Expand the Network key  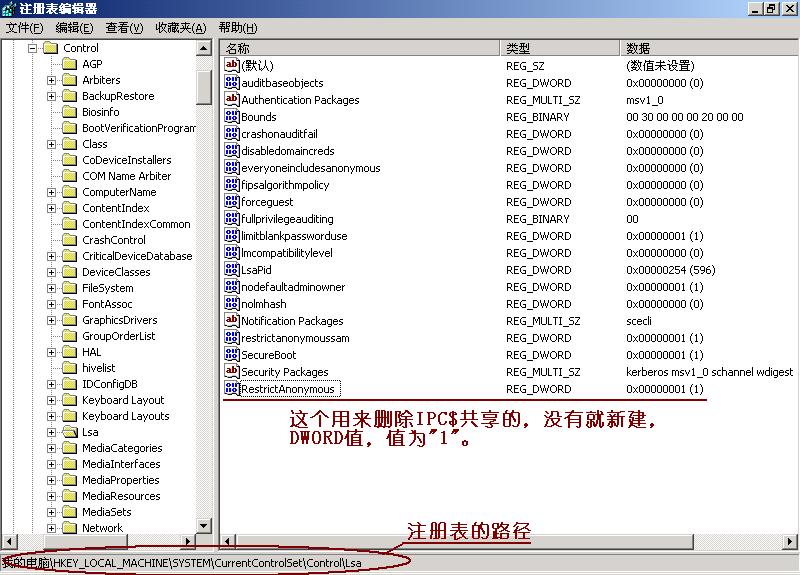pos(52,528)
